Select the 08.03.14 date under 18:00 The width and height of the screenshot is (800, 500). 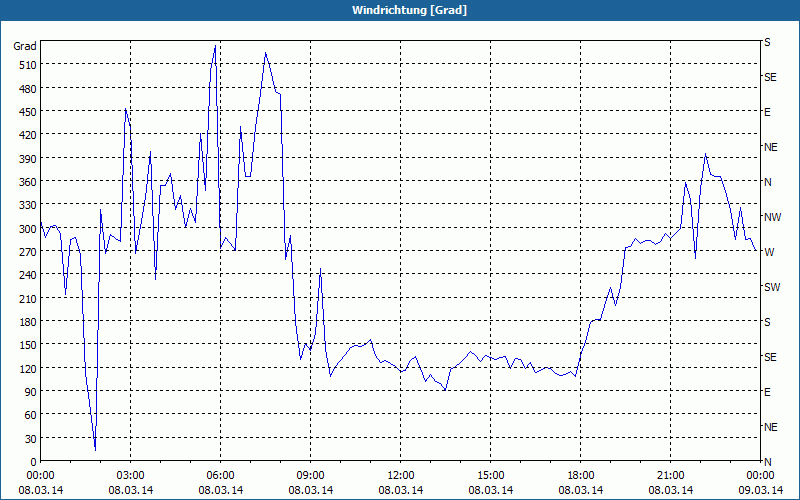(581, 490)
